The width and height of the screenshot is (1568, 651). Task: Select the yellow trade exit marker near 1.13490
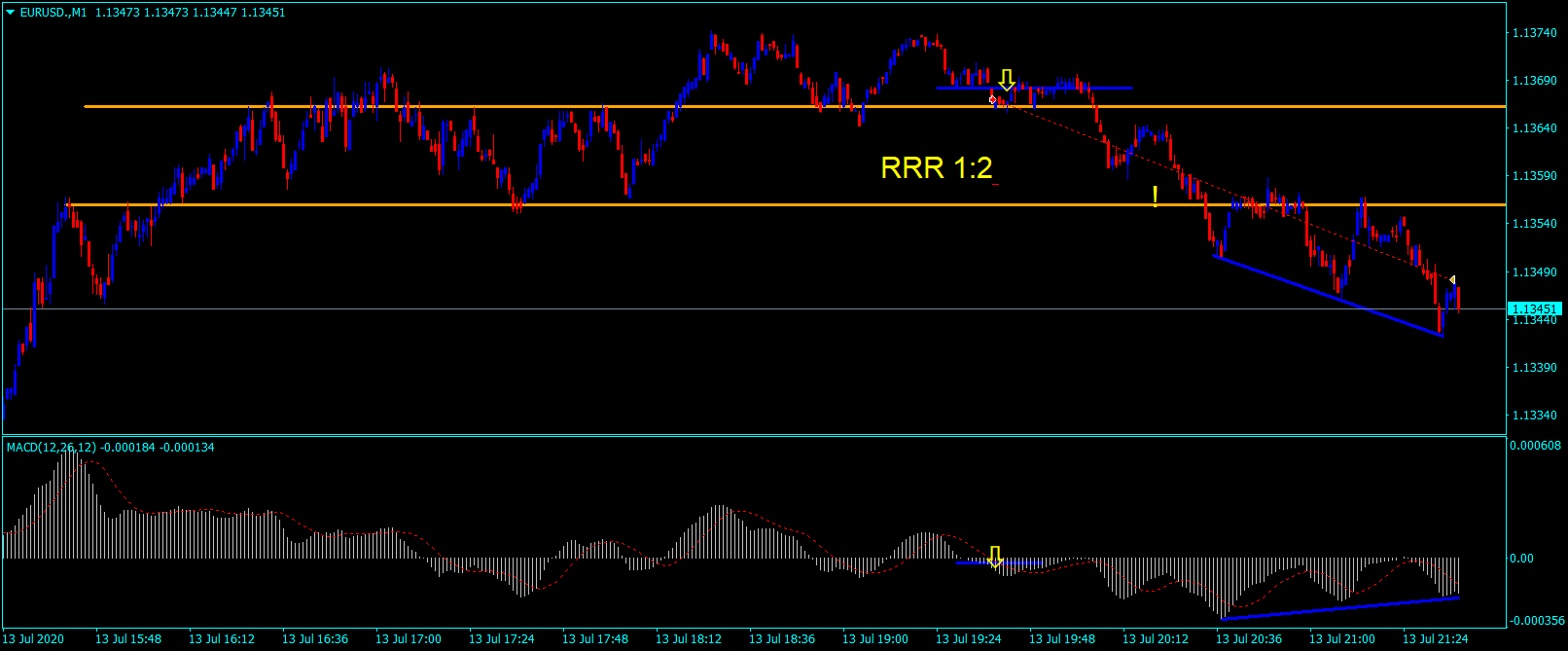[x=1452, y=280]
